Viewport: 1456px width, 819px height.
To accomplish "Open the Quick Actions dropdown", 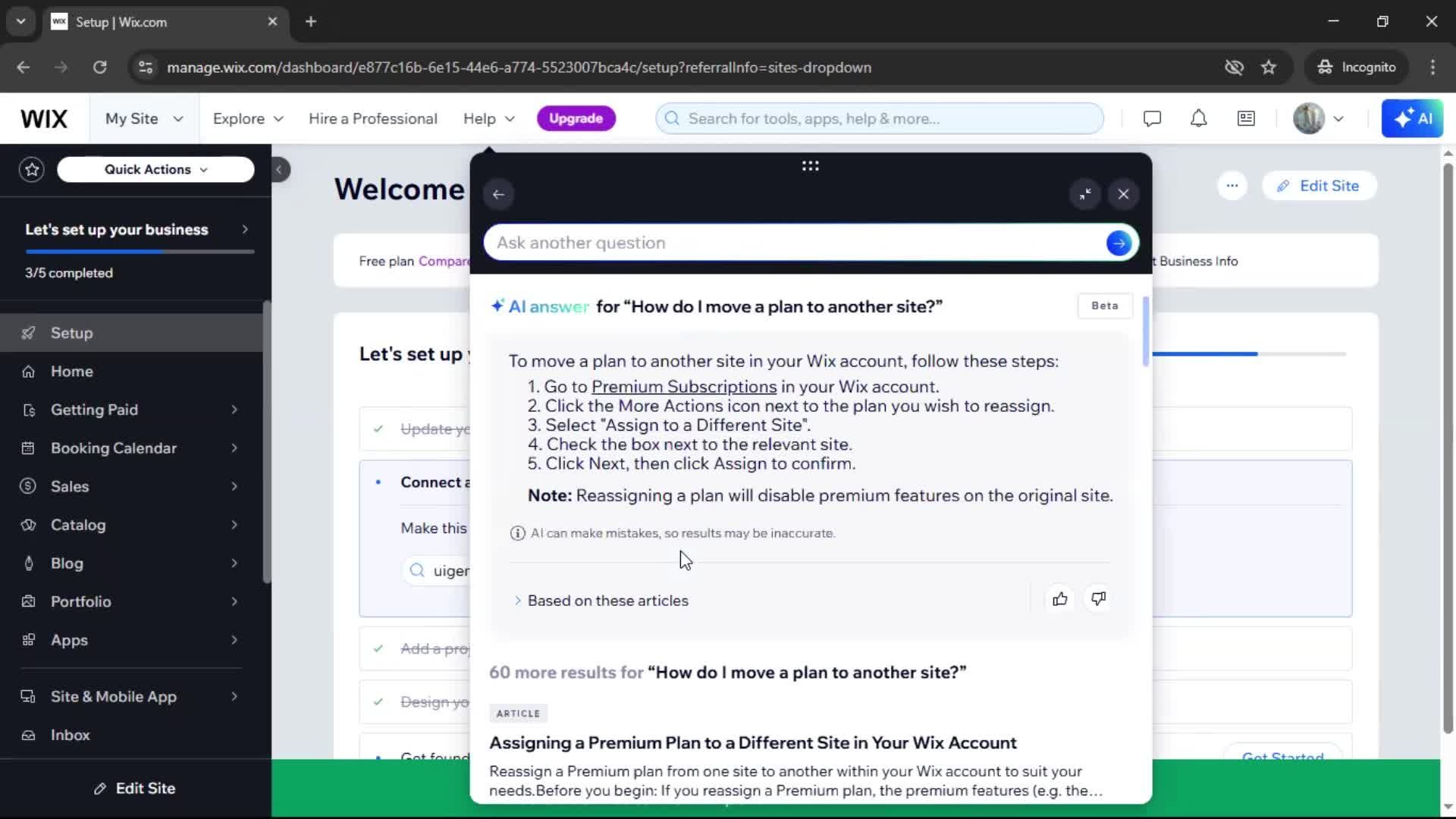I will coord(155,169).
